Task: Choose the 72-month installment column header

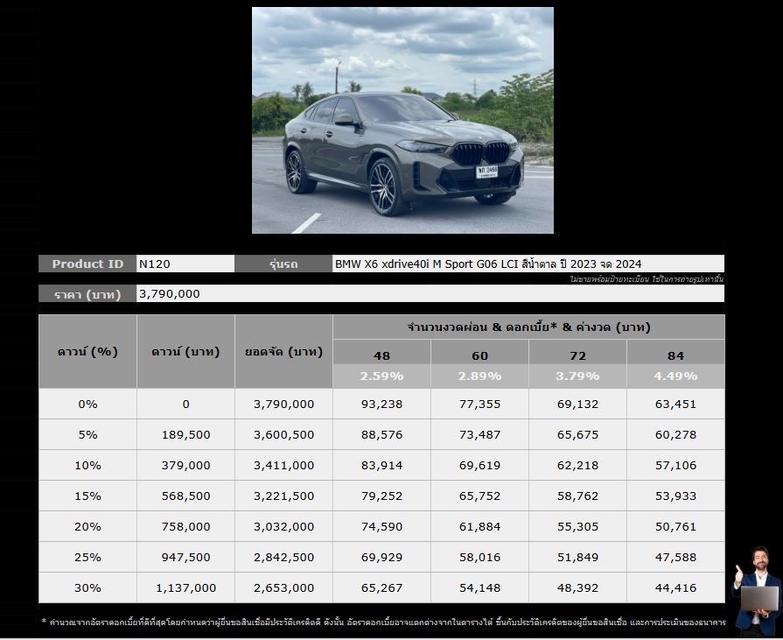Action: click(x=578, y=355)
